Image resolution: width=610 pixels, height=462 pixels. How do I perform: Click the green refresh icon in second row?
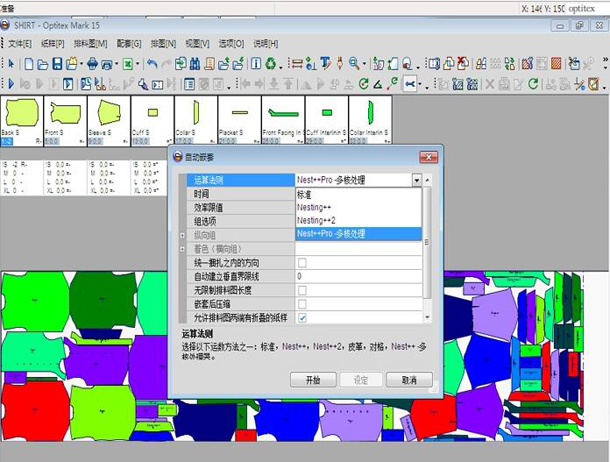tap(533, 84)
